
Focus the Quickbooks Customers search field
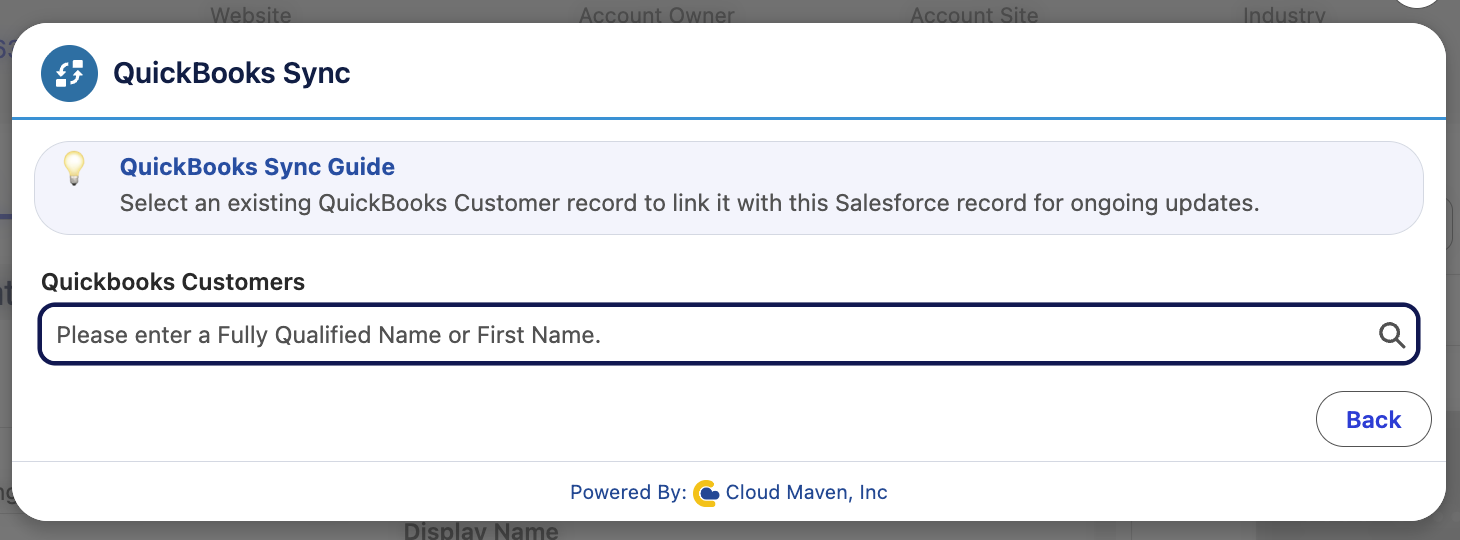729,334
